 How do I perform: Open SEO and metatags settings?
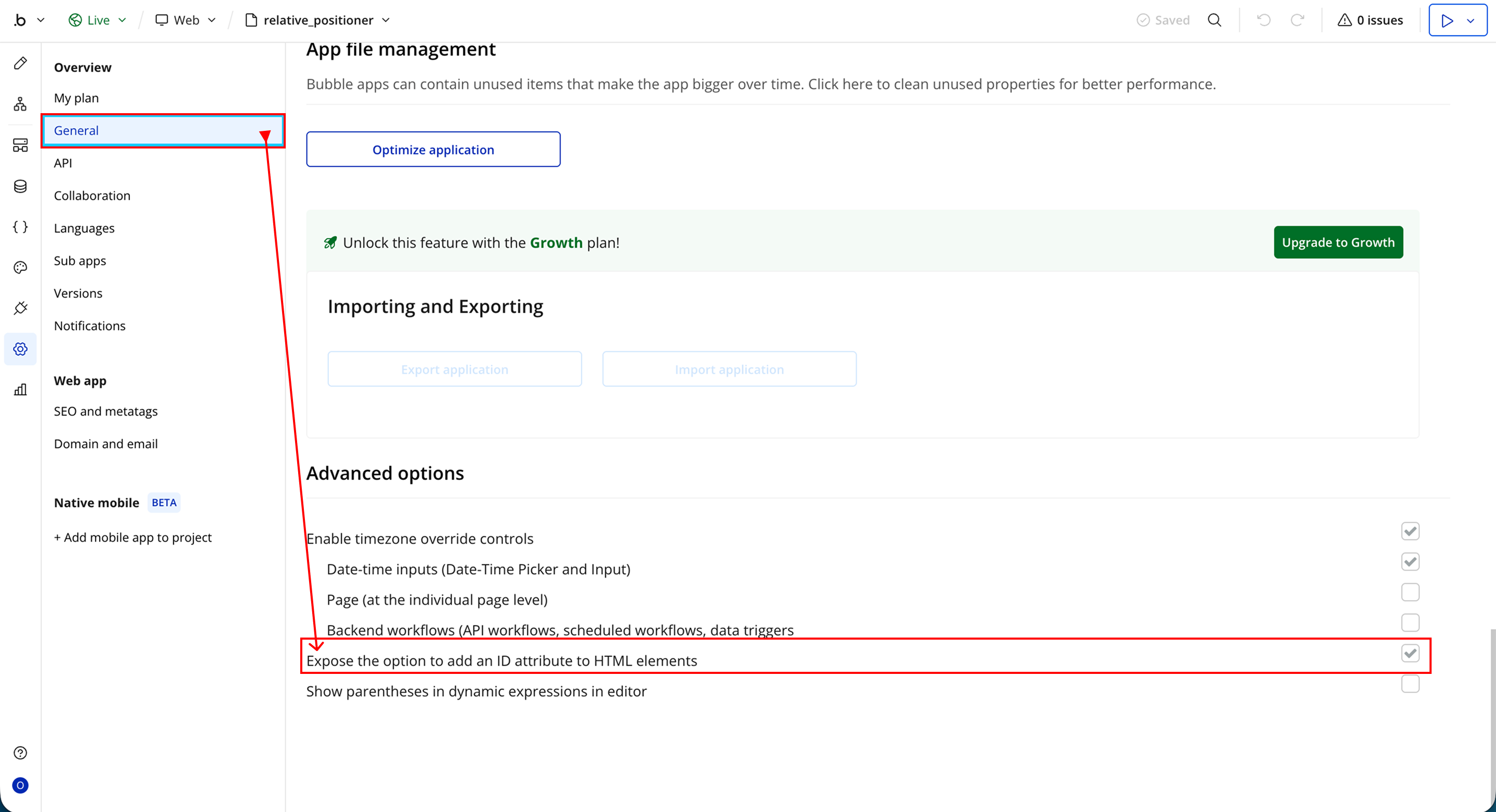[105, 411]
